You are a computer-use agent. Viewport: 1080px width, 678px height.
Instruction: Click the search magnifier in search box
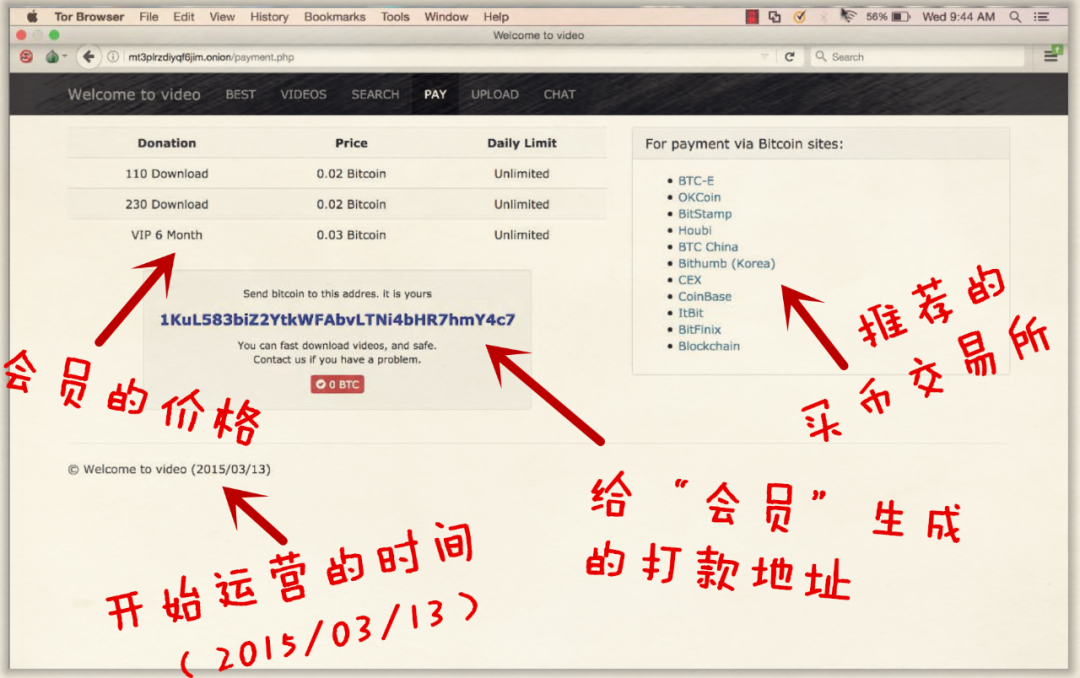[x=820, y=56]
